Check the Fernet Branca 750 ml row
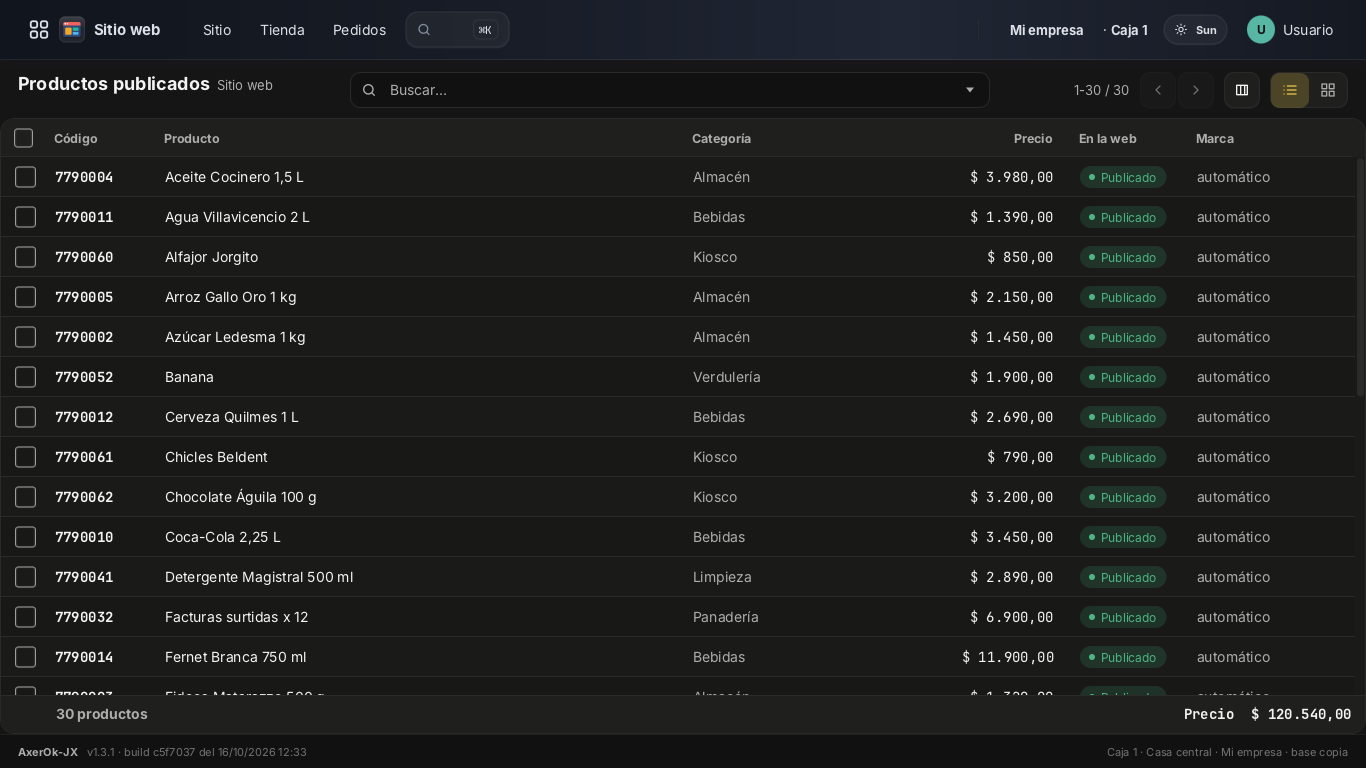This screenshot has height=768, width=1366. pyautogui.click(x=26, y=657)
